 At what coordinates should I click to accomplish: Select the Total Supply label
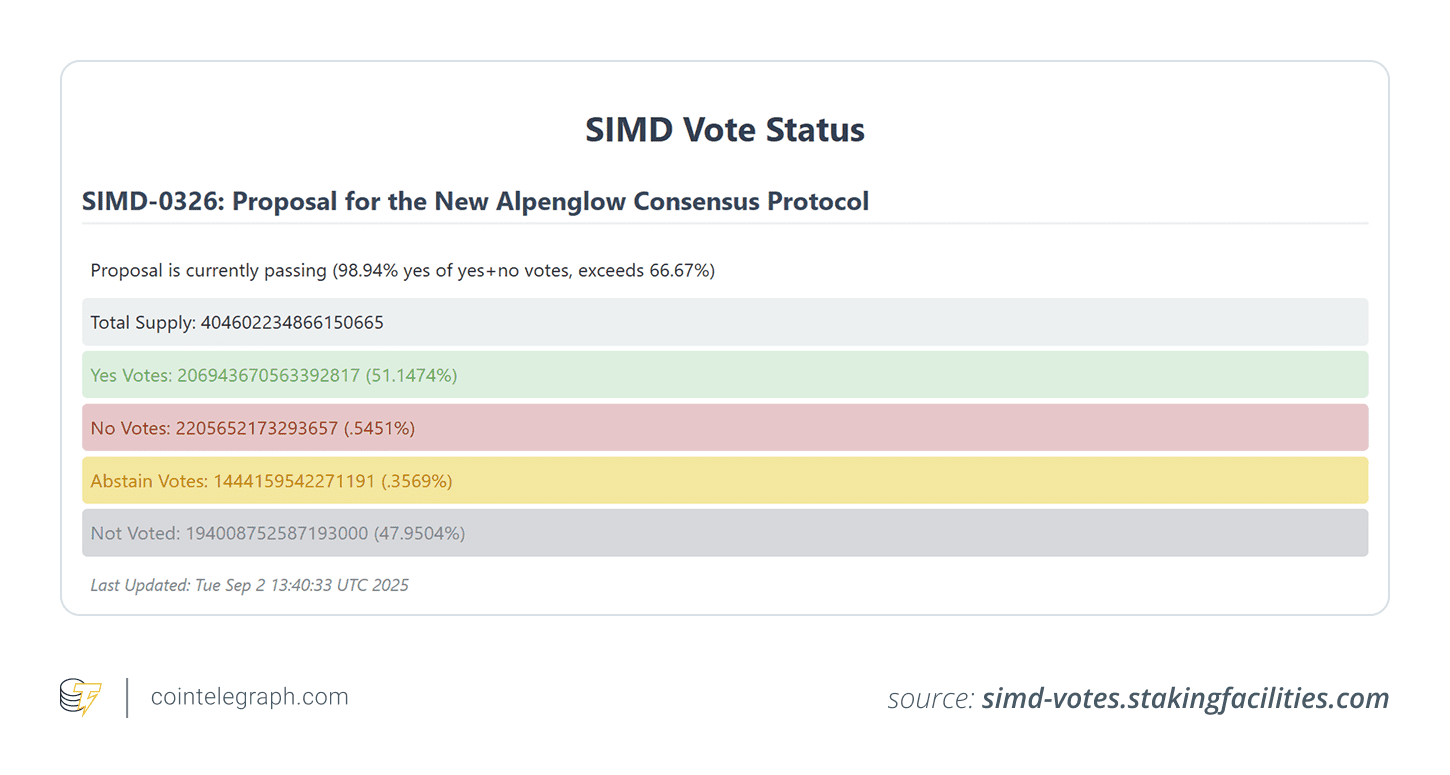143,322
